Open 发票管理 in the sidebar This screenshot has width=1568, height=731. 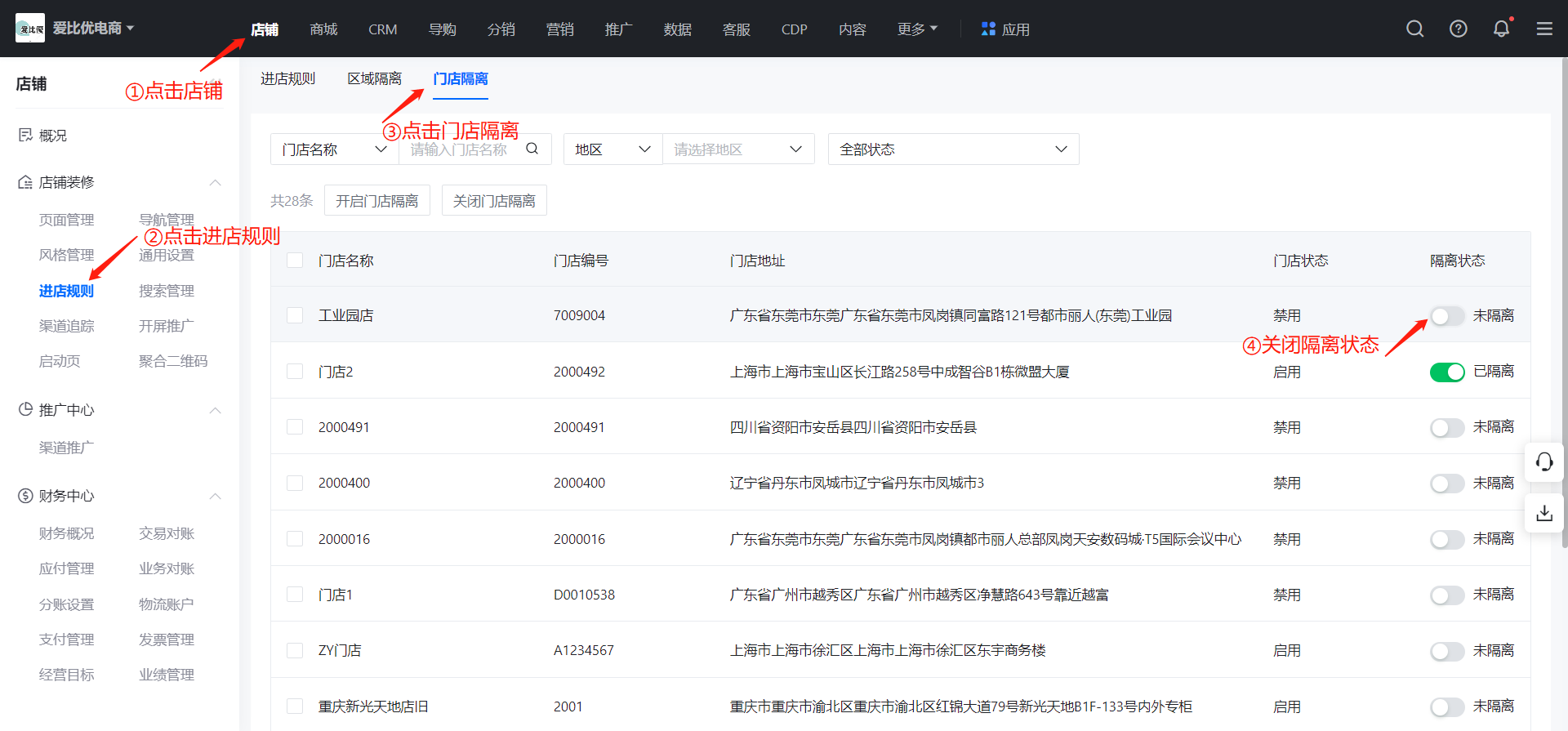click(x=167, y=640)
